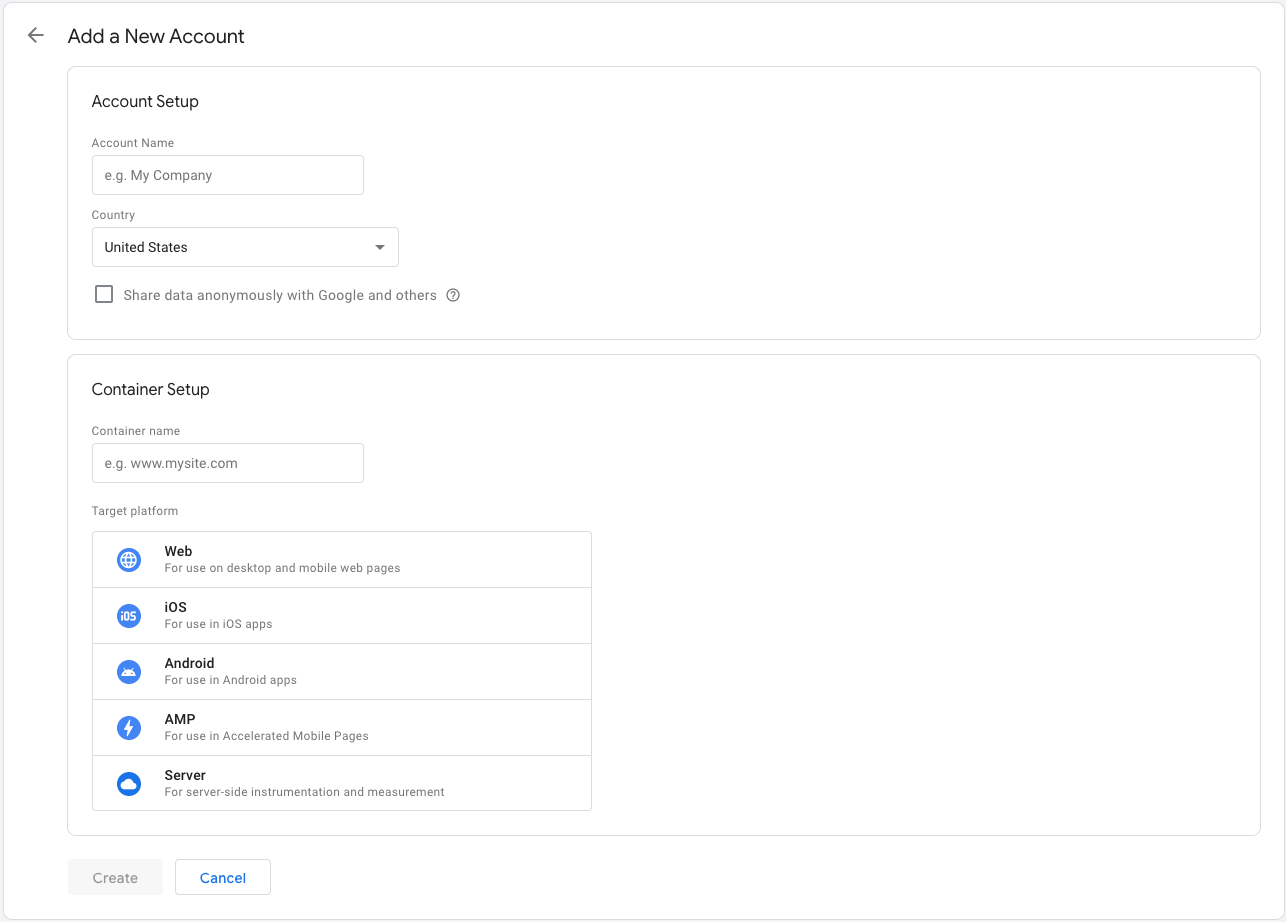Click the Country dropdown arrow
This screenshot has height=922, width=1286.
(380, 247)
